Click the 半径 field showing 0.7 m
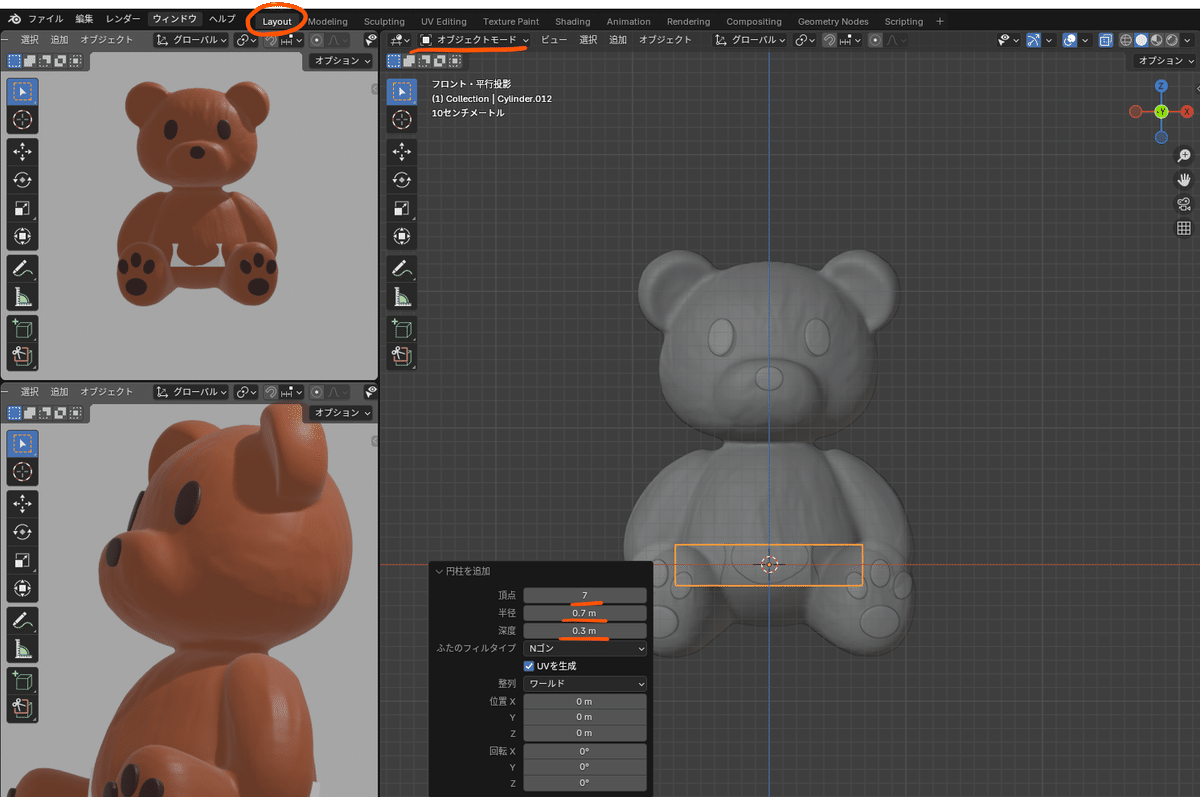 [x=585, y=613]
